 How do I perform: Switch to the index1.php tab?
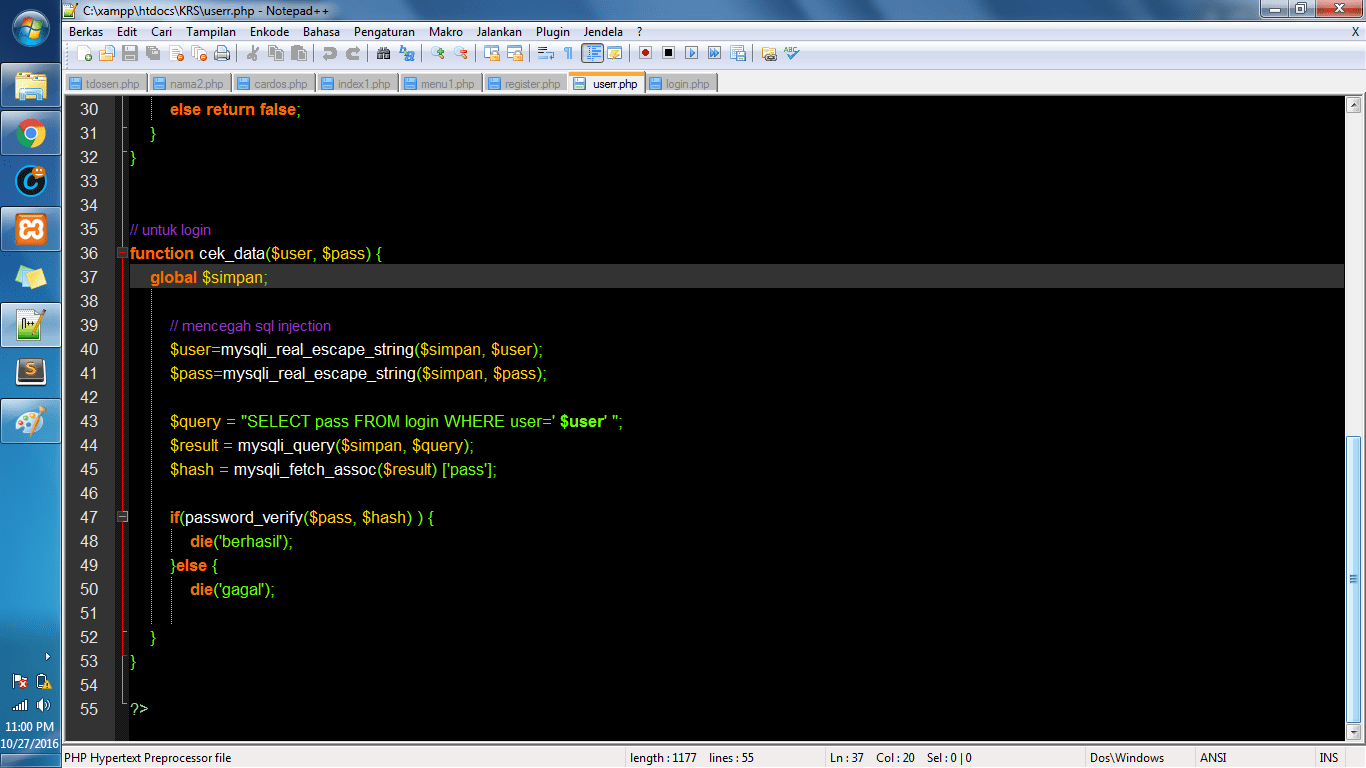[x=357, y=84]
